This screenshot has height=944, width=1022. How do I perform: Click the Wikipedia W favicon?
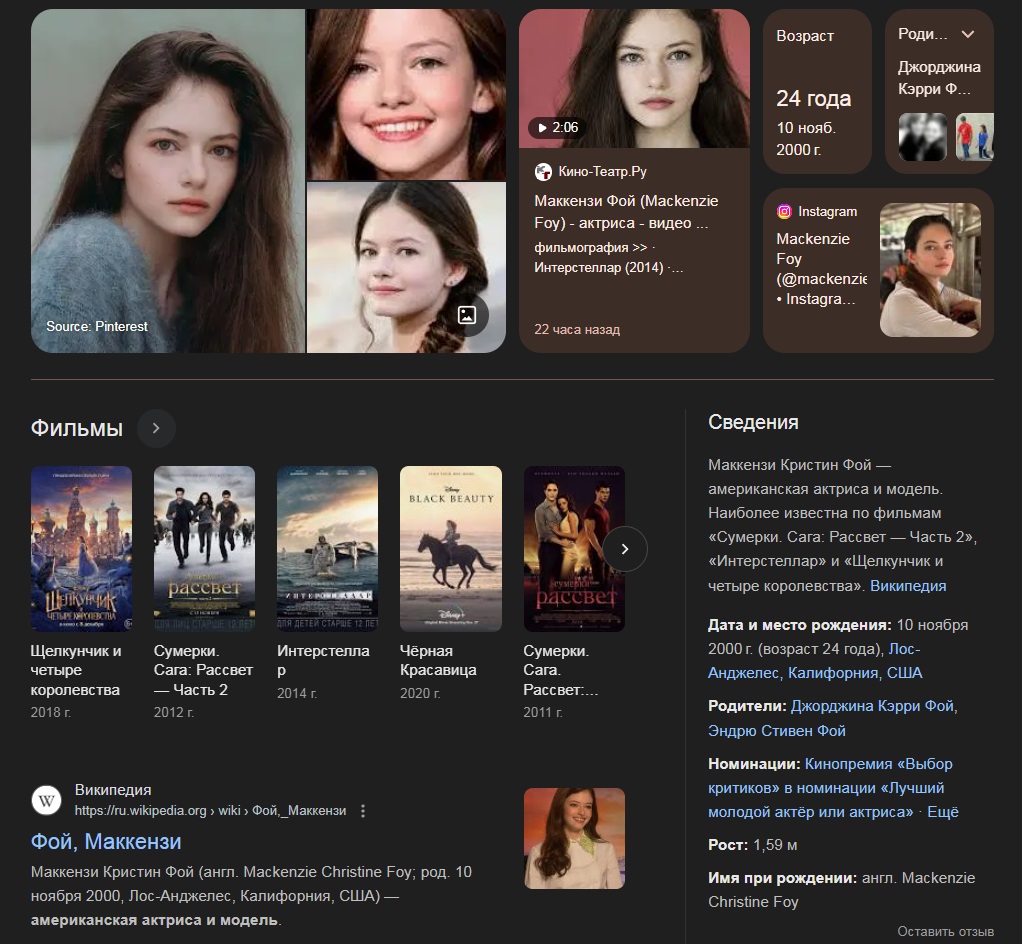point(46,800)
